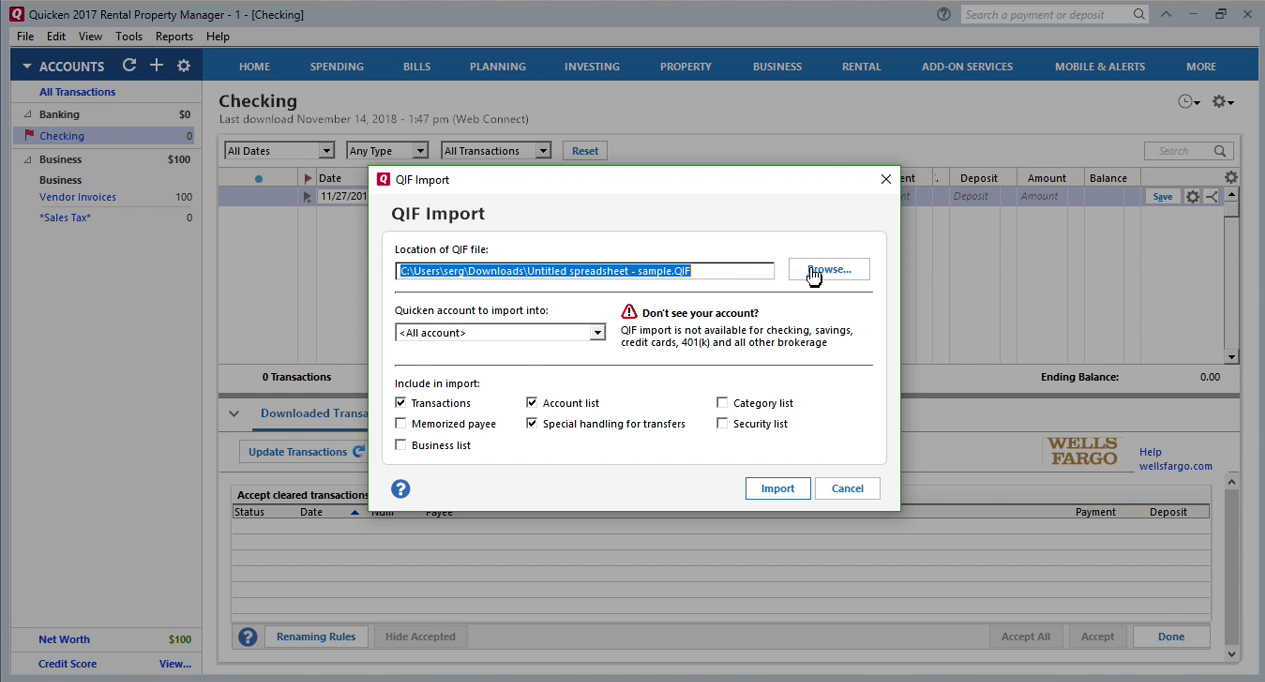Click the Reset filter button
Viewport: 1265px width, 682px height.
coord(585,151)
